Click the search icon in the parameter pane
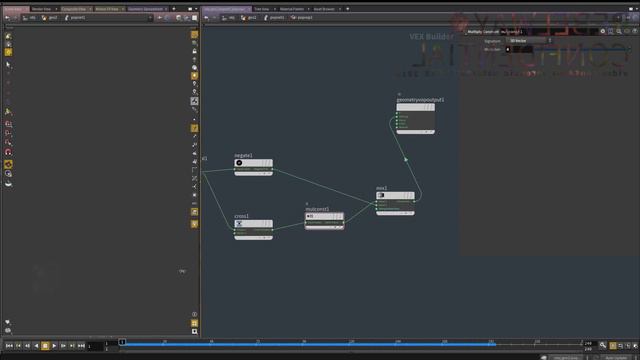 tap(619, 31)
